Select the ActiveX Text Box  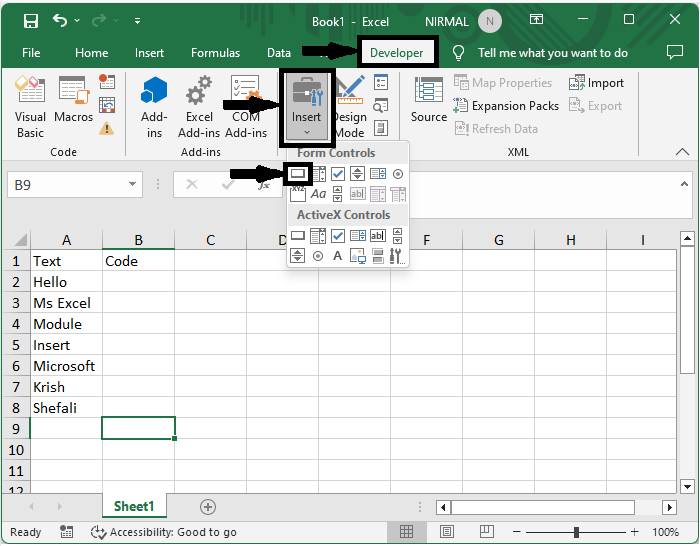click(x=378, y=236)
